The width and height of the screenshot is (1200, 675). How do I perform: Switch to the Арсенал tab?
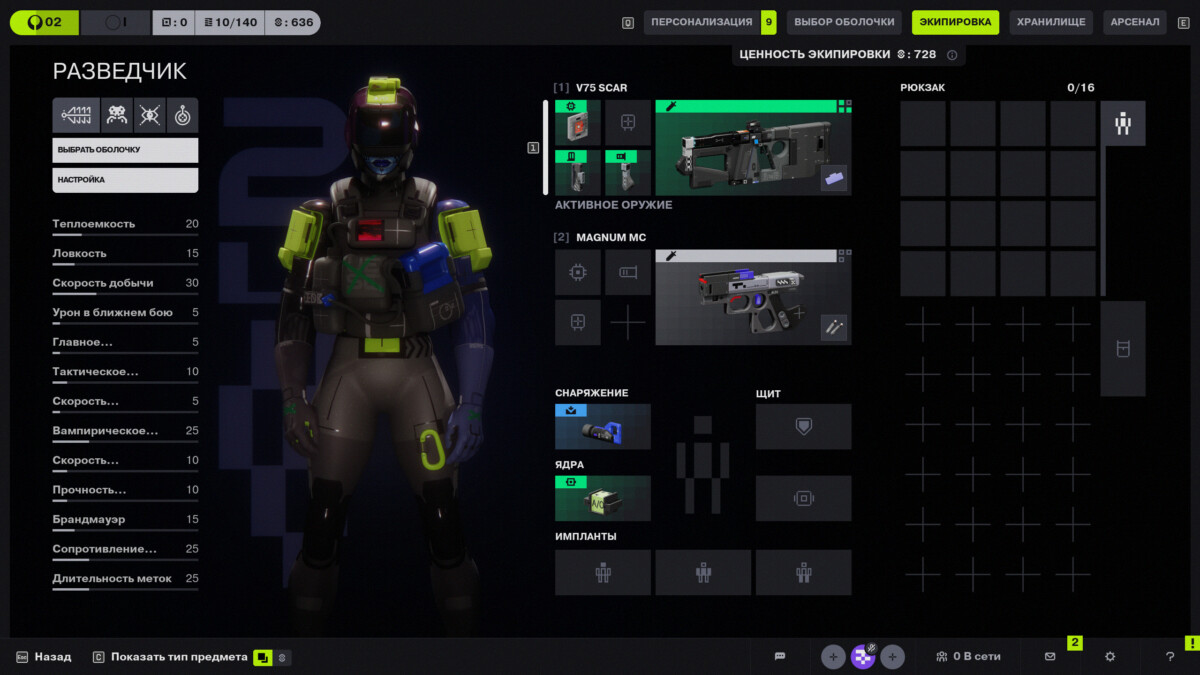coord(1134,22)
